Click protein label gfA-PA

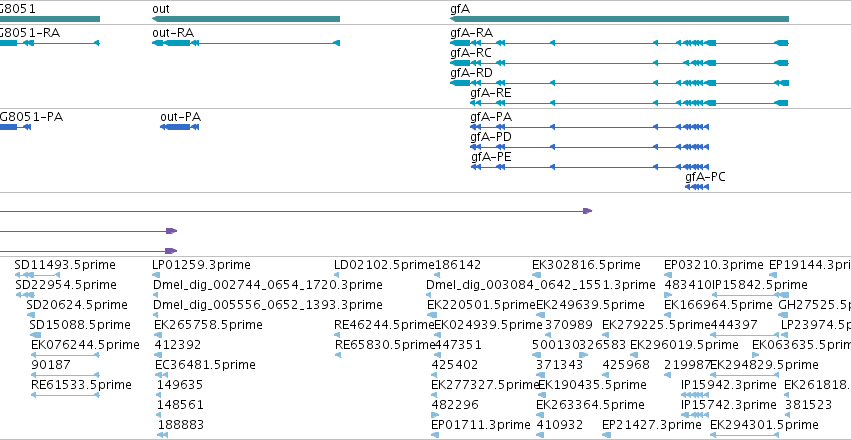[x=491, y=117]
